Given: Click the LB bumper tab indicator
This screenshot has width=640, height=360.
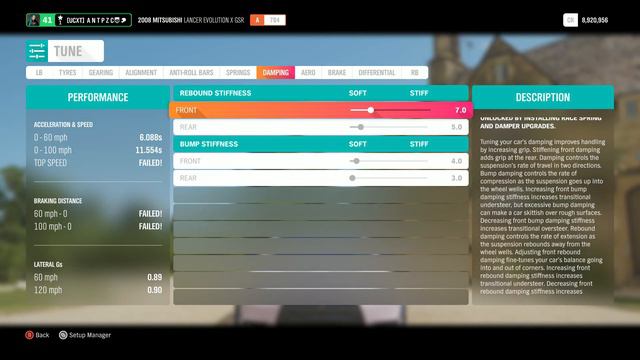Looking at the screenshot, I should click(x=39, y=73).
